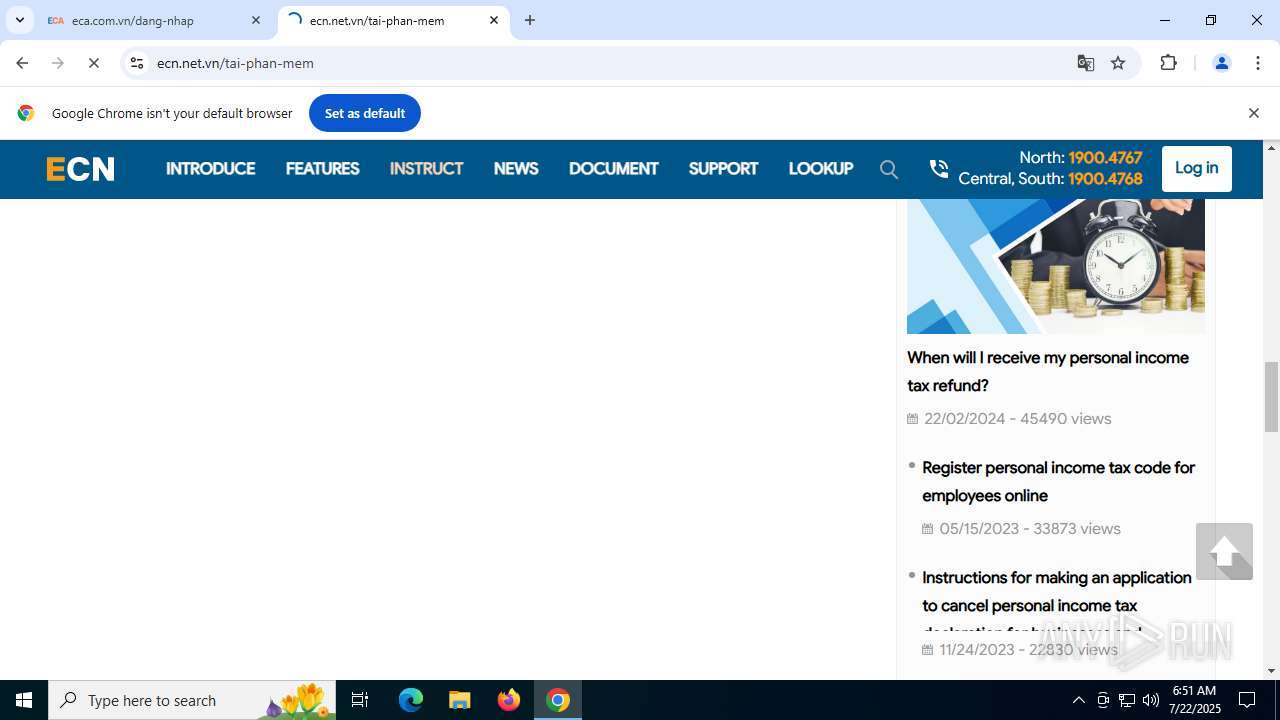Open the DOCUMENT menu item
The height and width of the screenshot is (720, 1280).
[613, 169]
